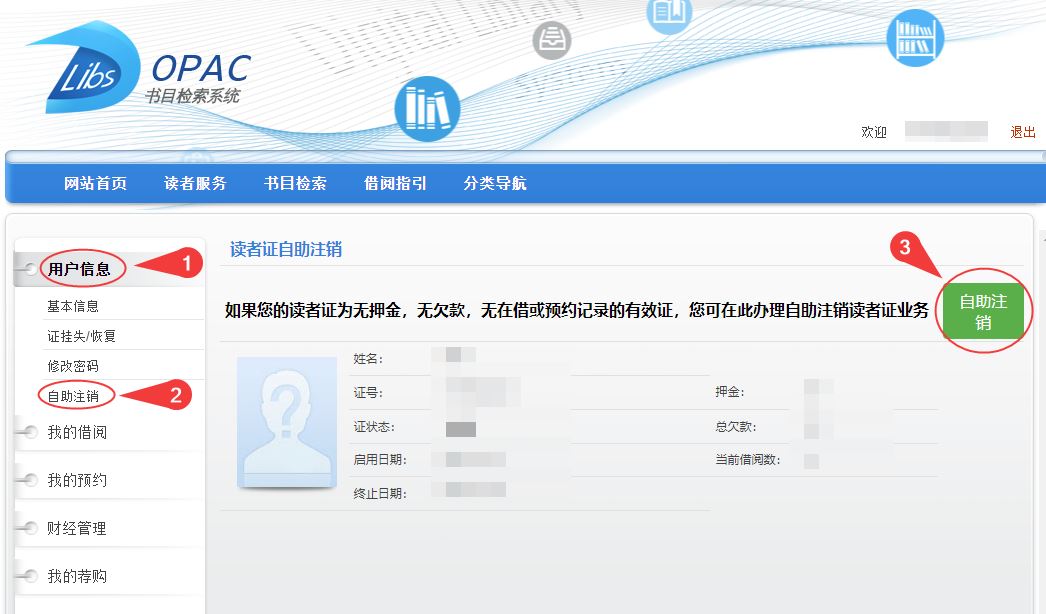Click the gray inbox tray icon
The width and height of the screenshot is (1046, 614).
click(551, 41)
